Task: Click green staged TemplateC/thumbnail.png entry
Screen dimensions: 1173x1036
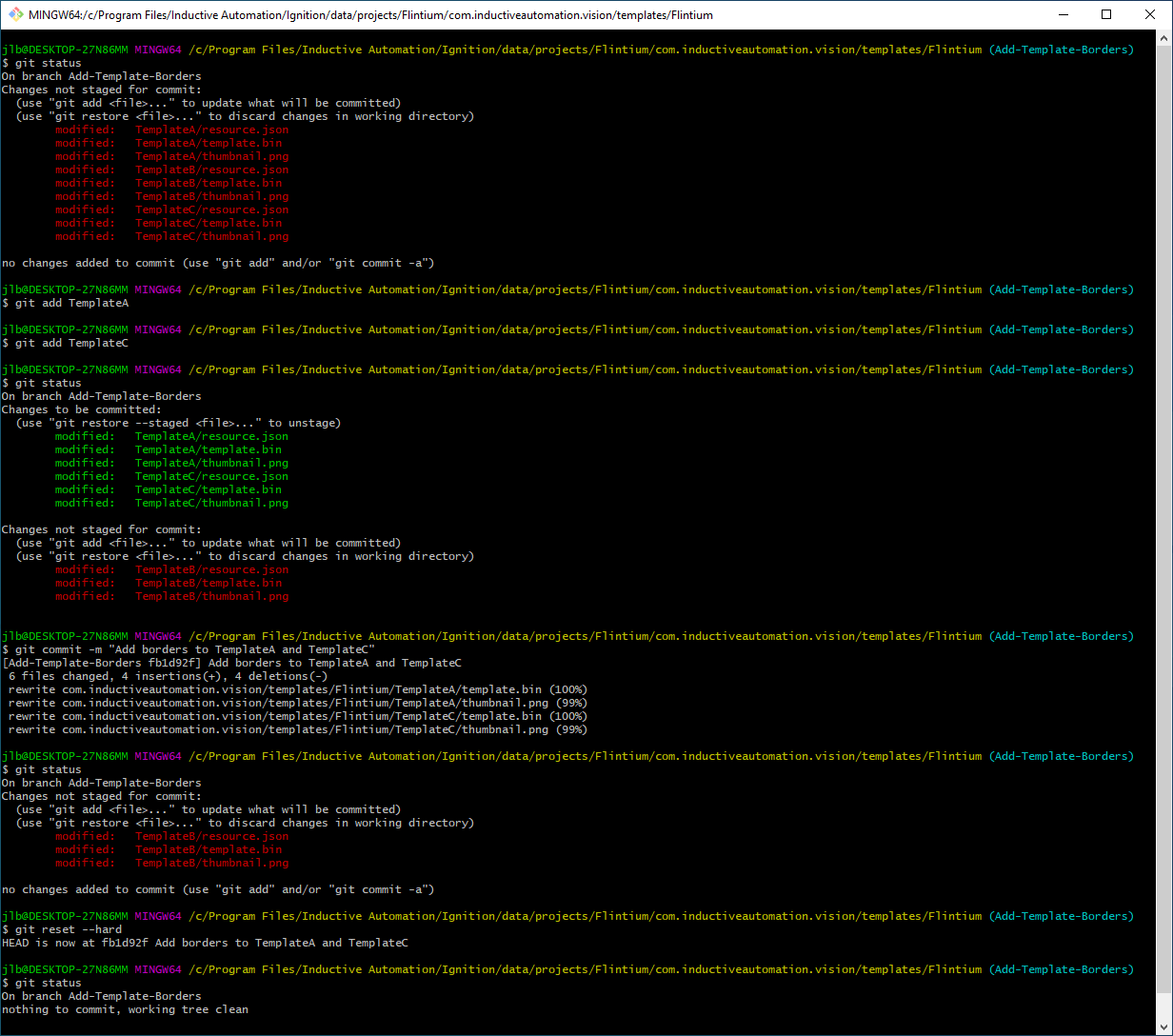Action: 171,503
